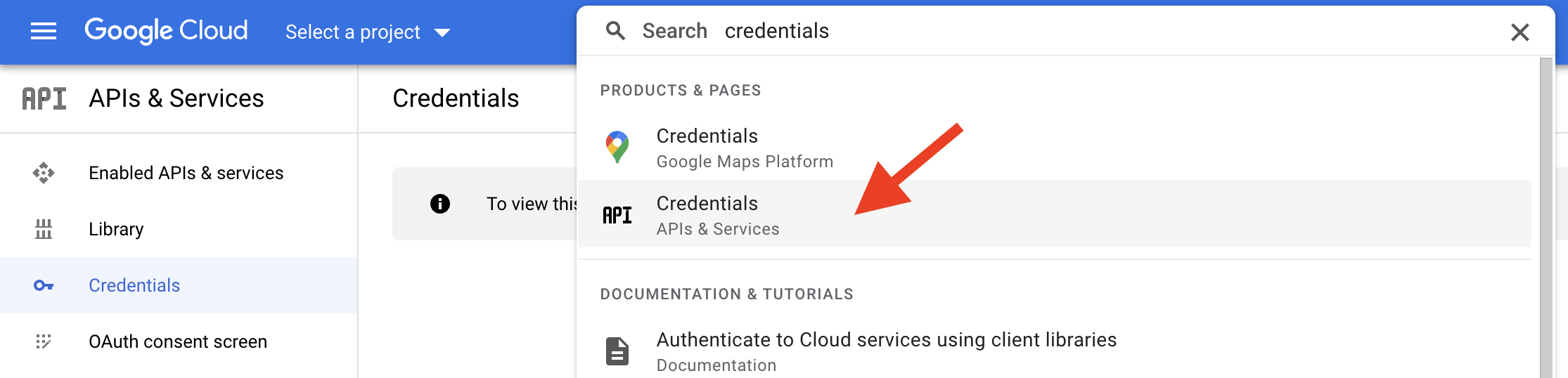Screen dimensions: 1568x378
Task: Click the Enabled APIs & services icon
Action: coord(44,173)
